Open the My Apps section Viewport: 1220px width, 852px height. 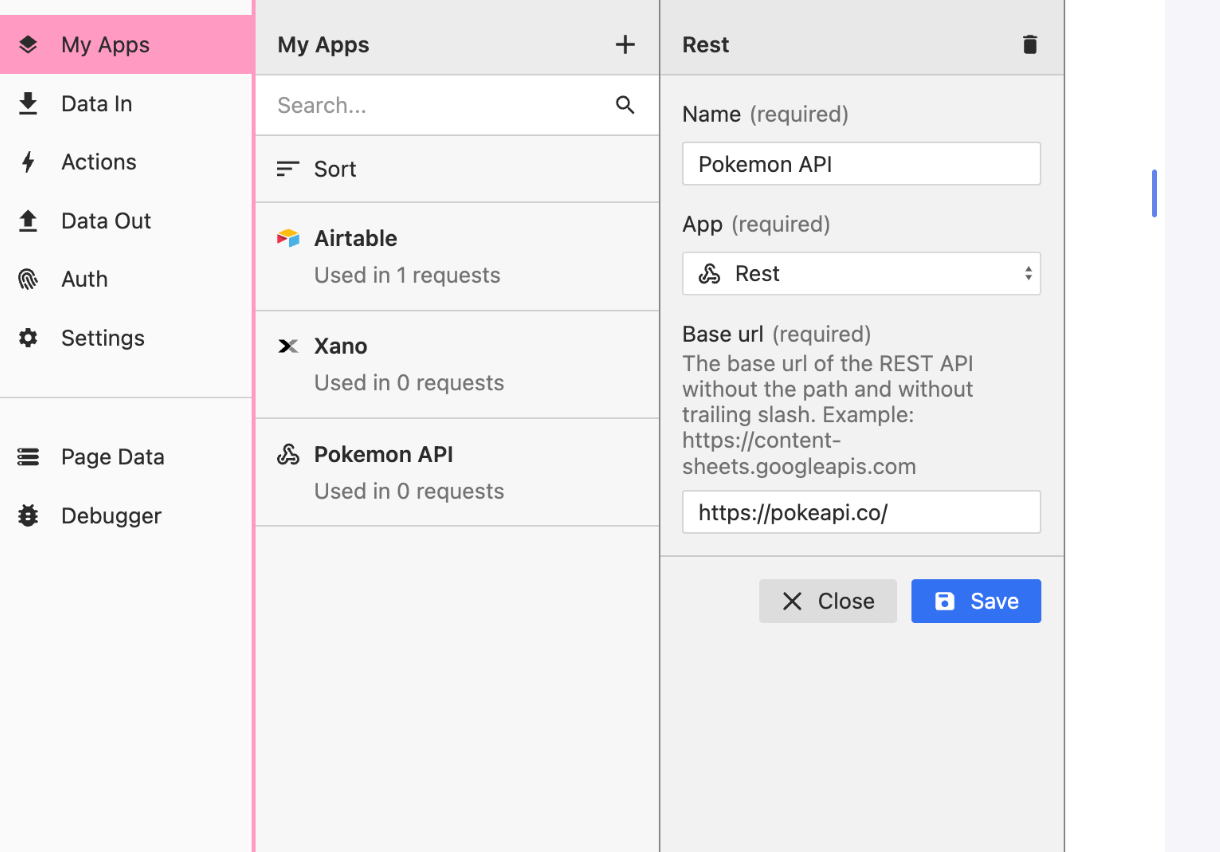105,45
